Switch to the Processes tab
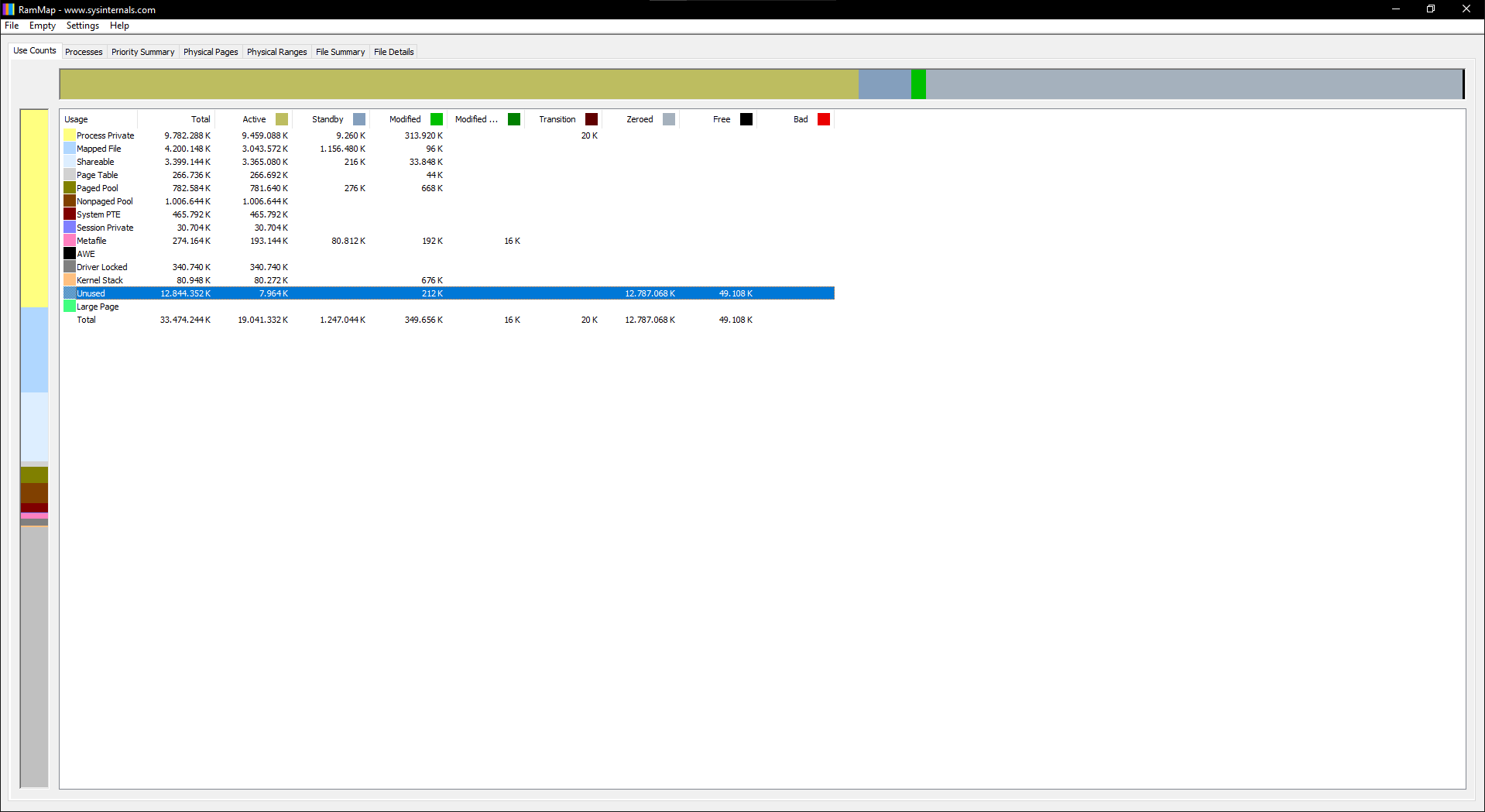This screenshot has height=812, width=1485. [x=84, y=52]
